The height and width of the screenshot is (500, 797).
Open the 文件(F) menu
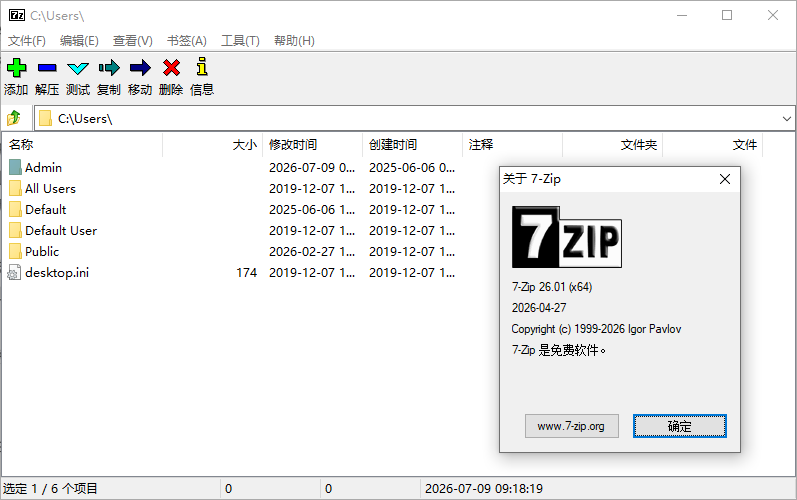pos(26,41)
